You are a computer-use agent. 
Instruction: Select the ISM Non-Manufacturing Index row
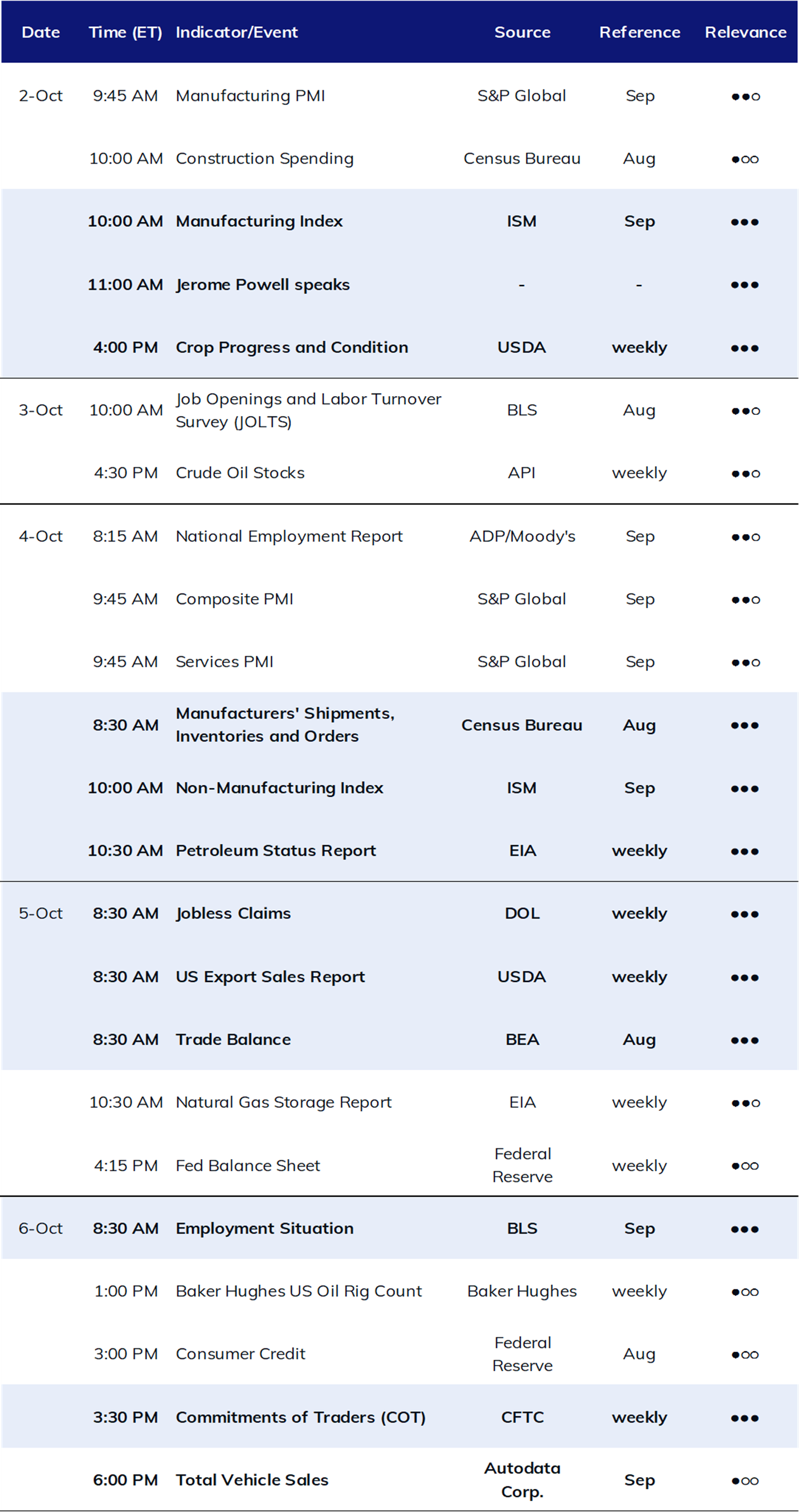399,788
